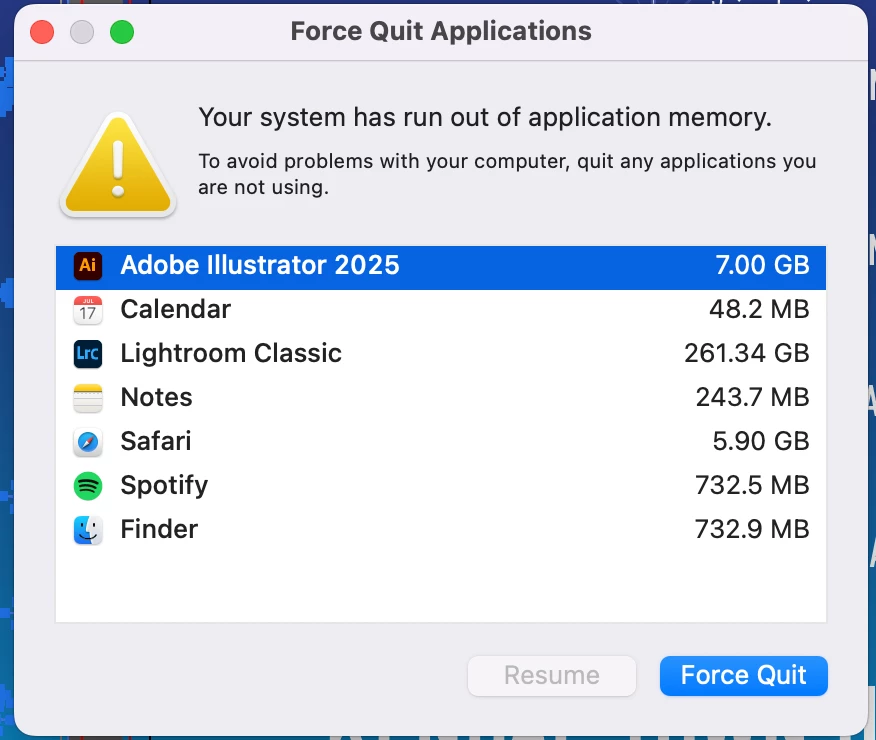Screen dimensions: 876x740
Task: Click the dimmed Resume button
Action: 552,676
